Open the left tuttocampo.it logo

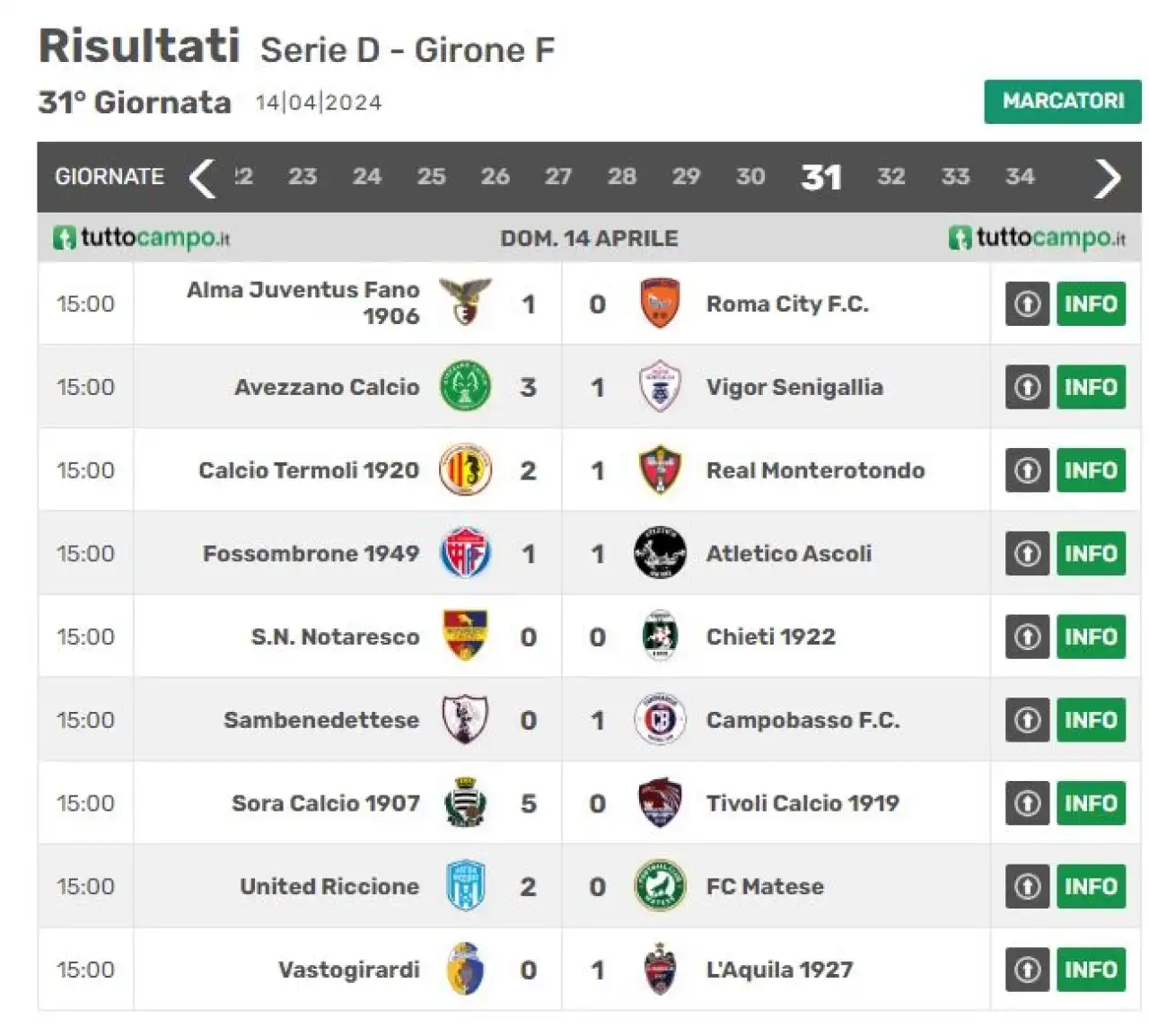point(142,238)
